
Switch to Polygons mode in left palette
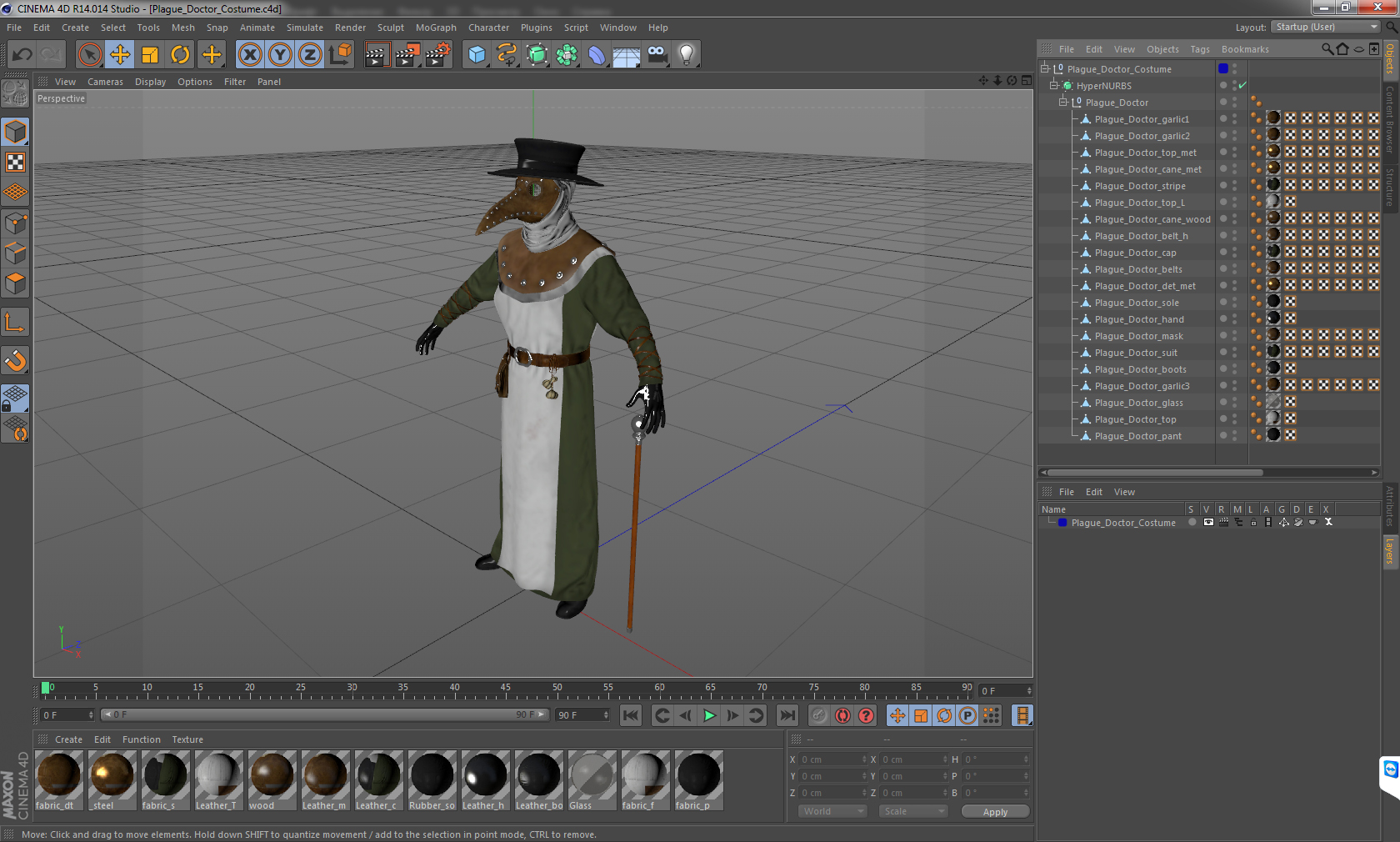pos(15,283)
